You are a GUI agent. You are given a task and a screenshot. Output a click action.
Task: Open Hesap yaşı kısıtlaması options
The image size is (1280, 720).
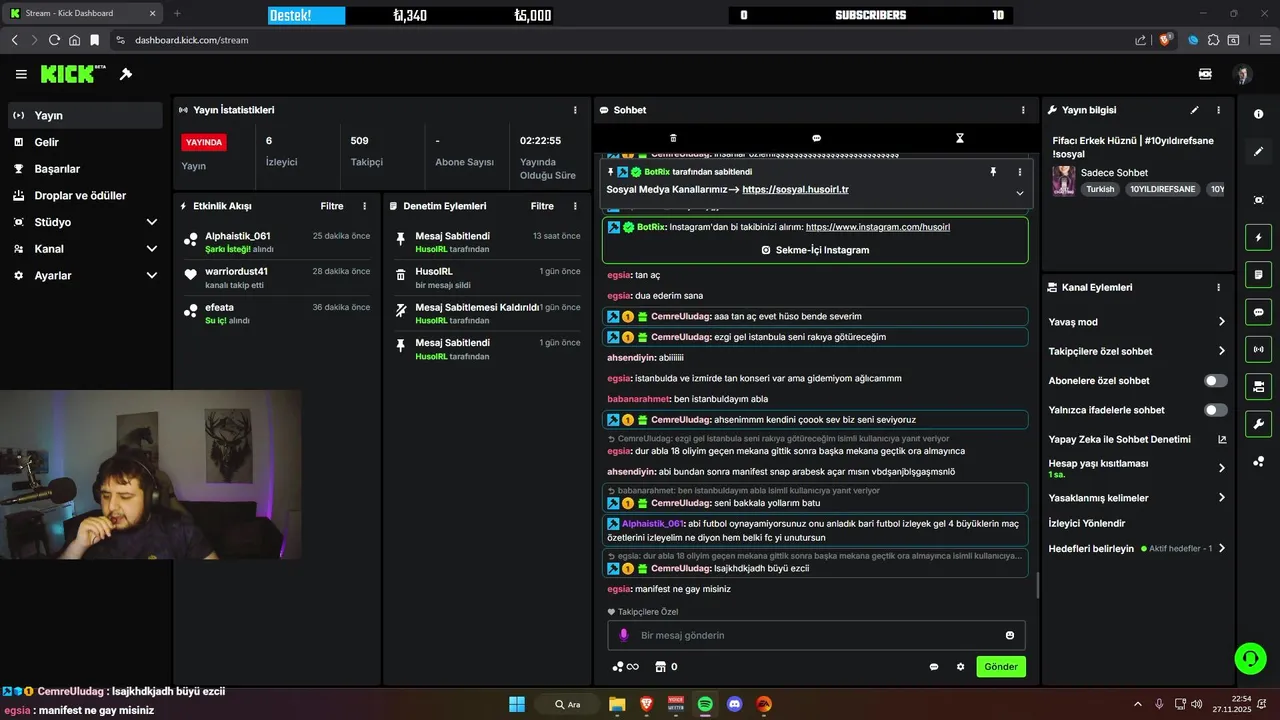pyautogui.click(x=1137, y=468)
